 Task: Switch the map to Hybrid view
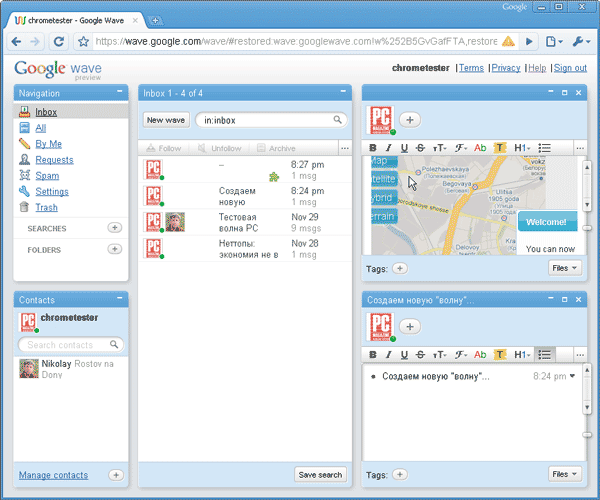click(384, 198)
